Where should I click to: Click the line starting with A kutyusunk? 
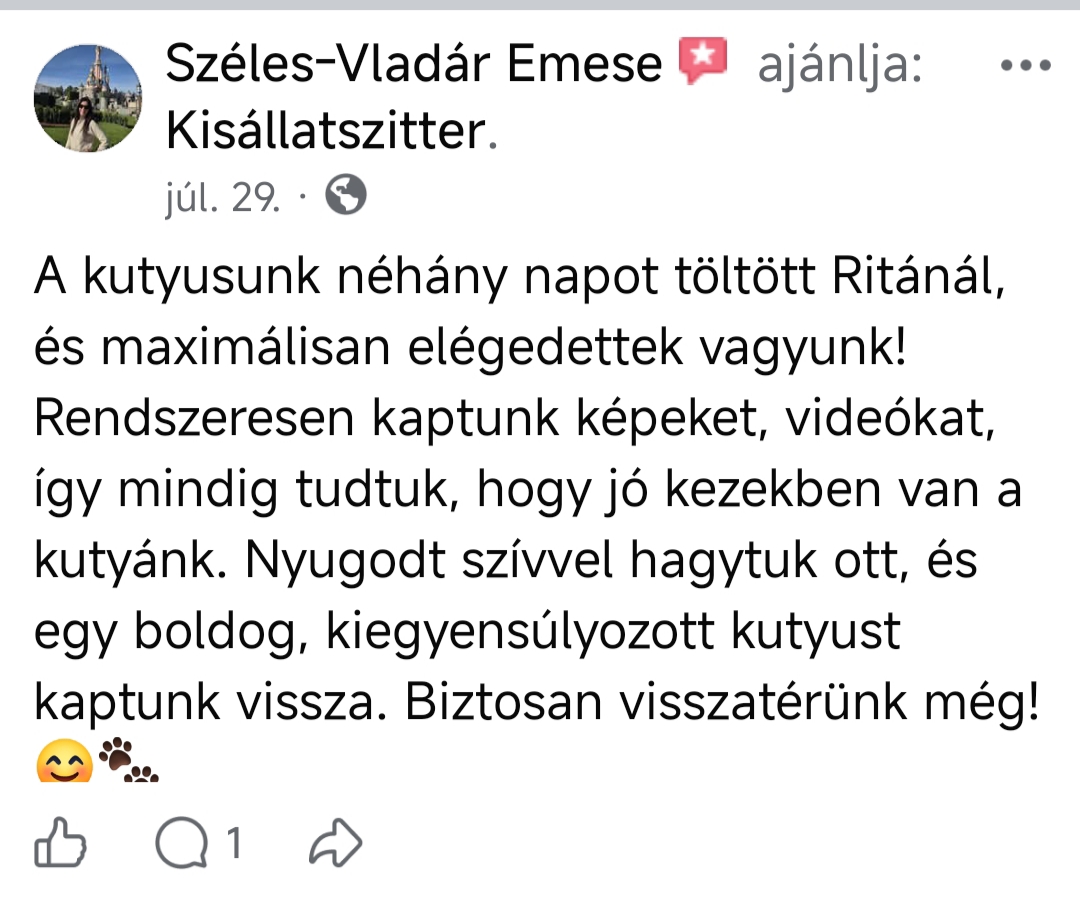point(520,276)
